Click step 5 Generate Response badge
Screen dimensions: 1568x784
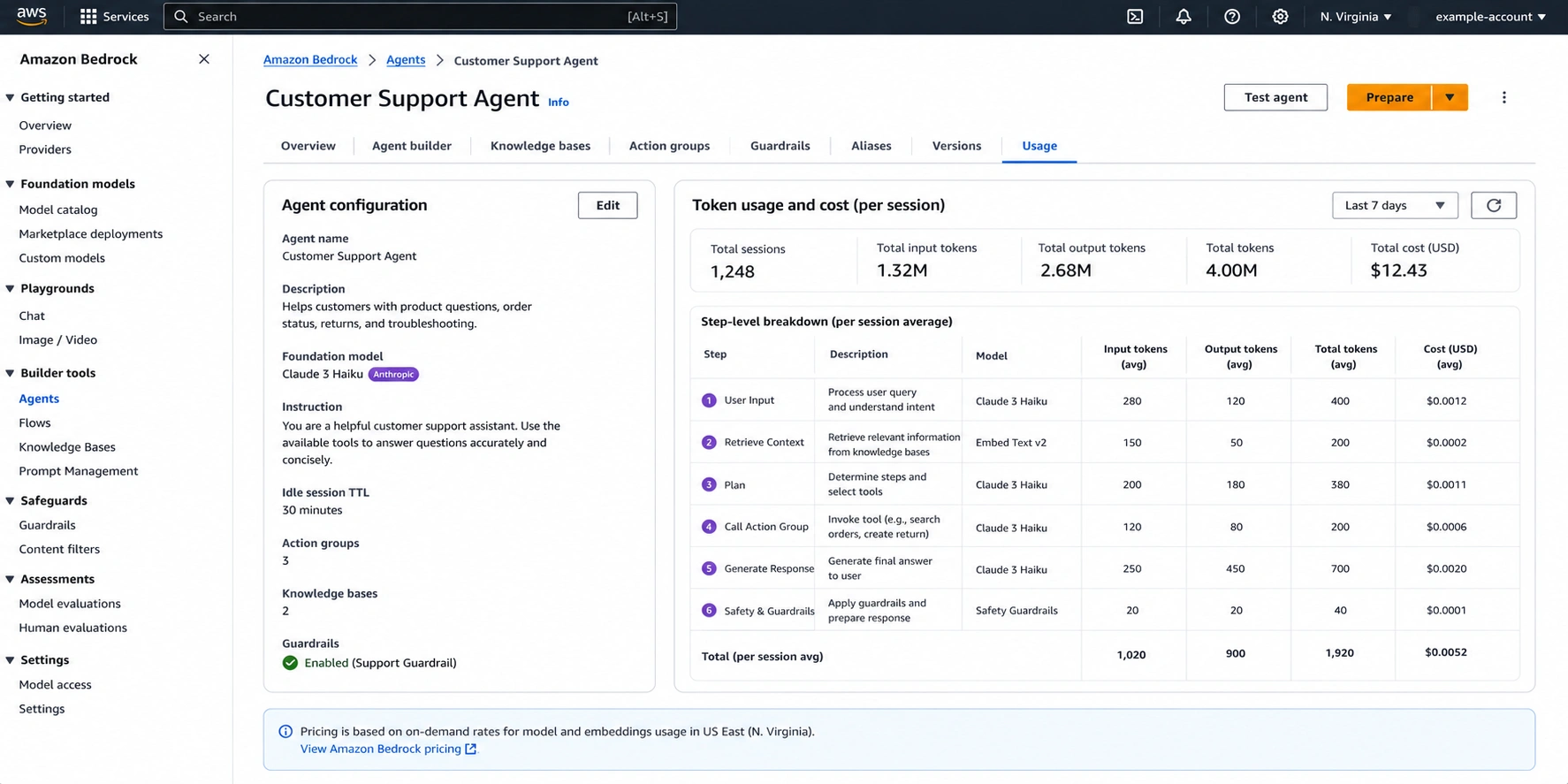[709, 568]
